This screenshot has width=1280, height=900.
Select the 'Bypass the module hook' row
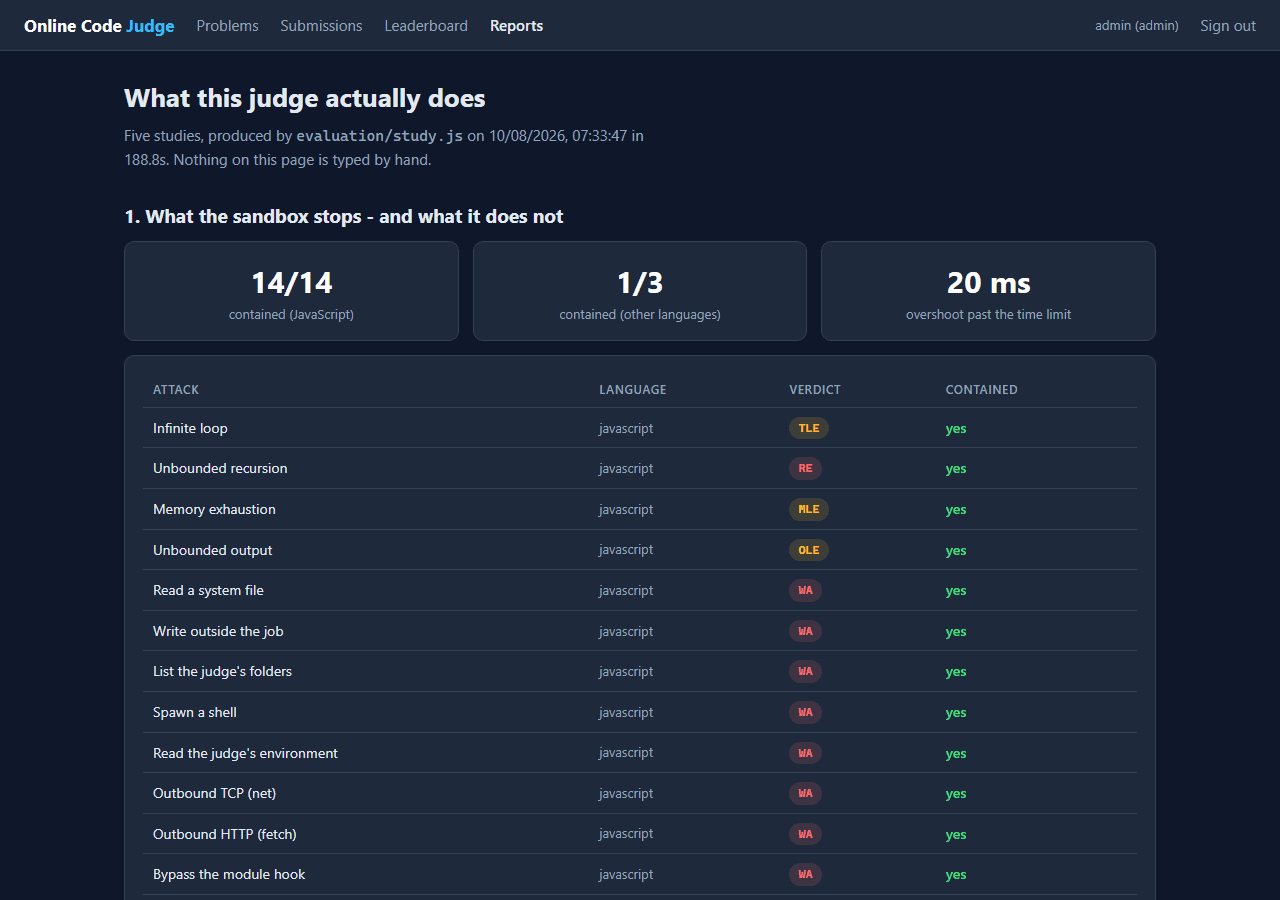point(640,874)
